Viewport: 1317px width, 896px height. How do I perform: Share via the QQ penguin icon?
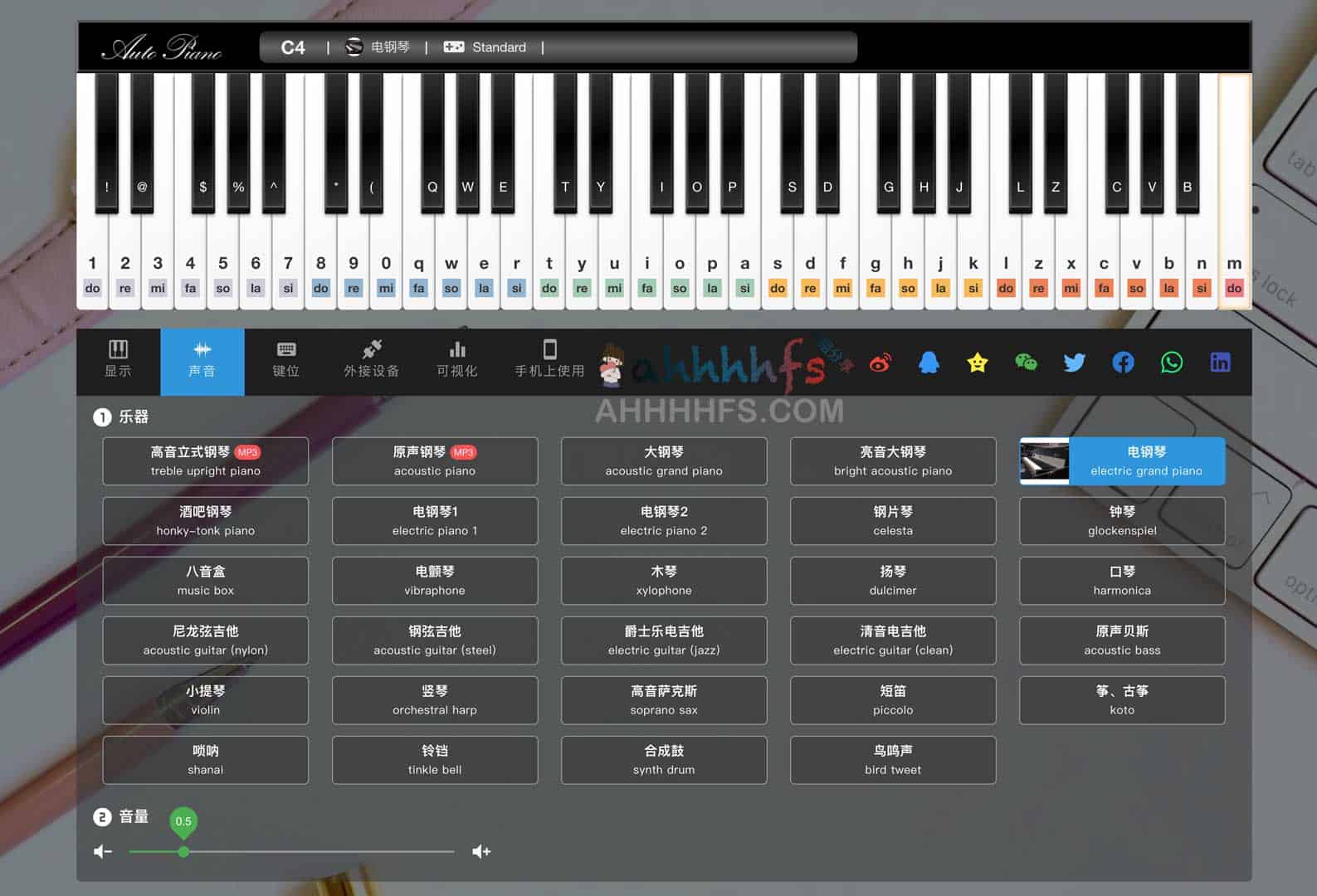(x=929, y=363)
